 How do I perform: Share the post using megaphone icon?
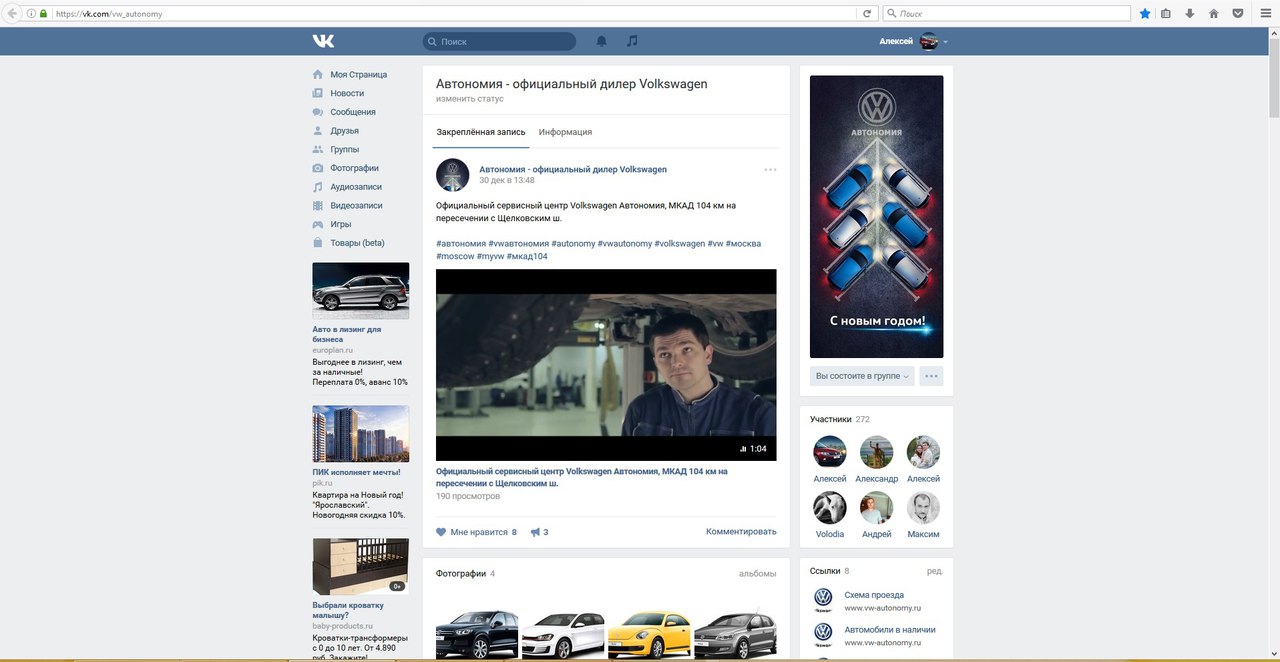point(536,532)
